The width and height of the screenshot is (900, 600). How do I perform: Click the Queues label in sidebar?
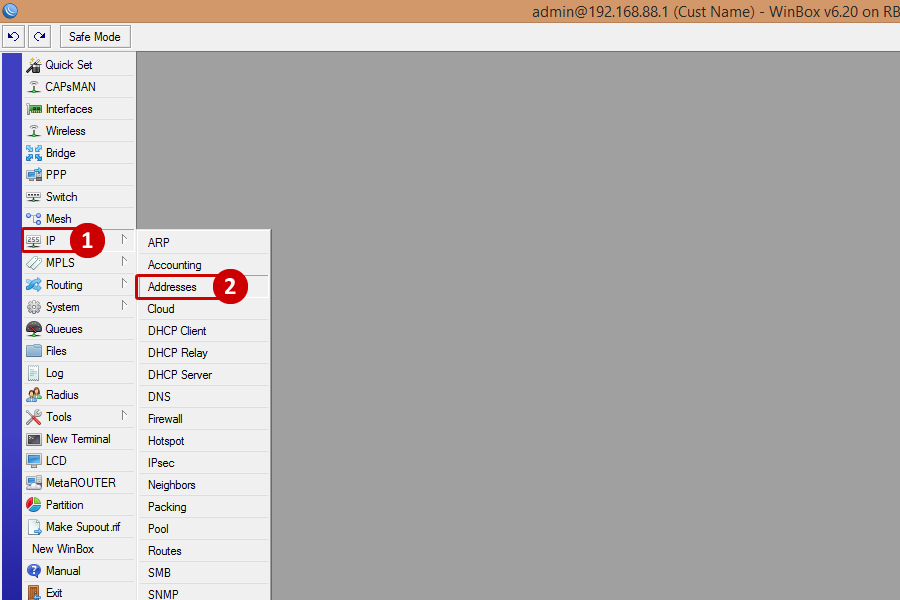(64, 329)
